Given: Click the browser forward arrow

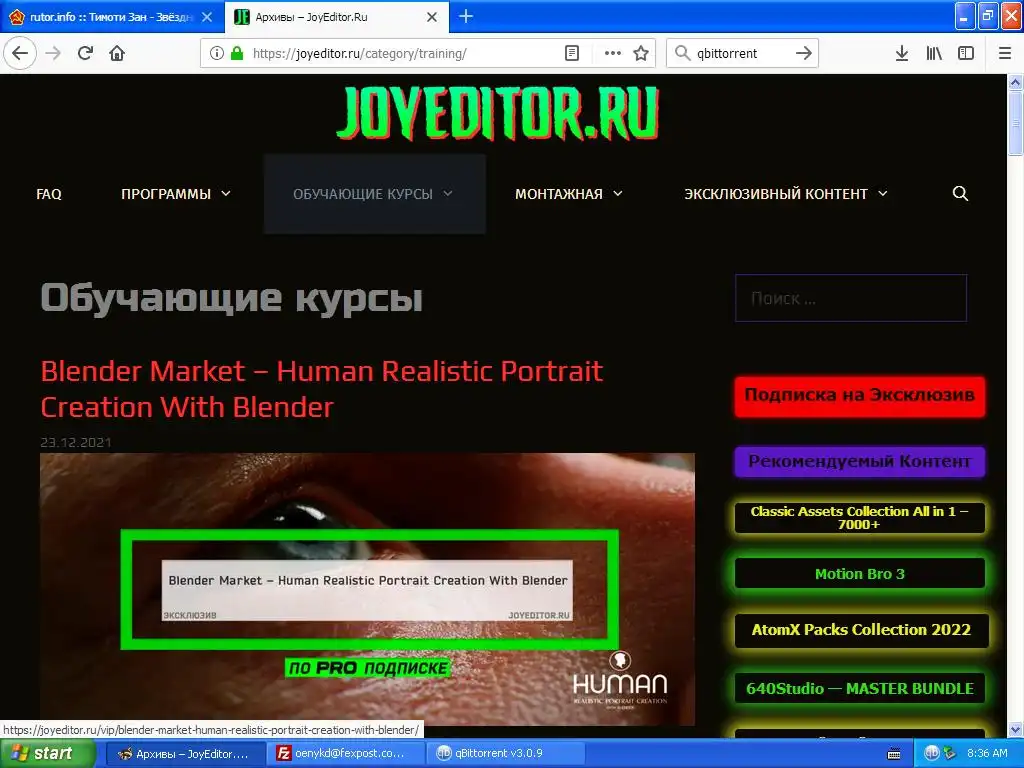Looking at the screenshot, I should (x=54, y=53).
